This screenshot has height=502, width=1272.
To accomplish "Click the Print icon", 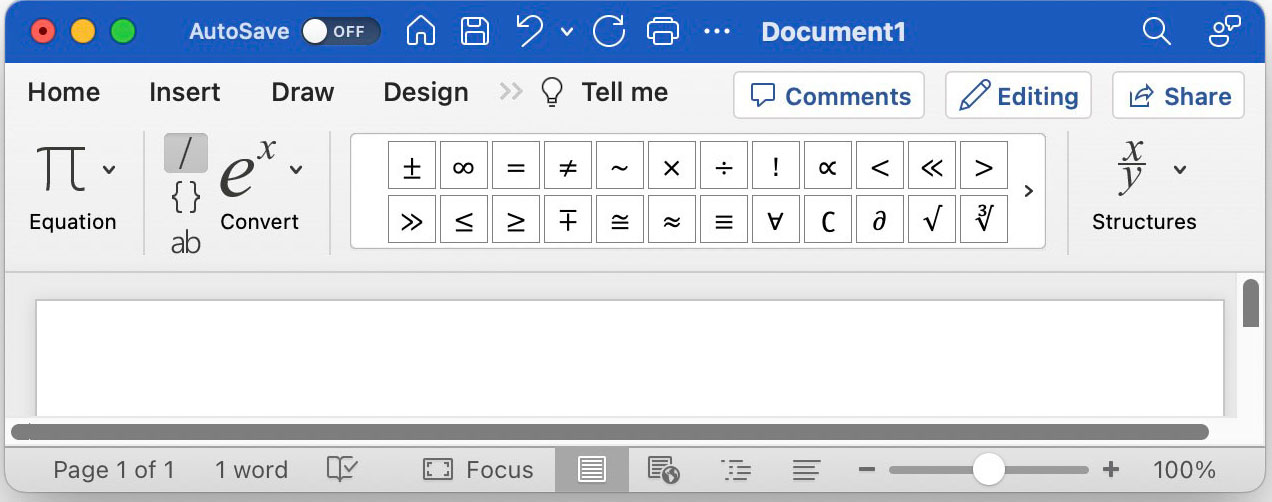I will tap(663, 31).
